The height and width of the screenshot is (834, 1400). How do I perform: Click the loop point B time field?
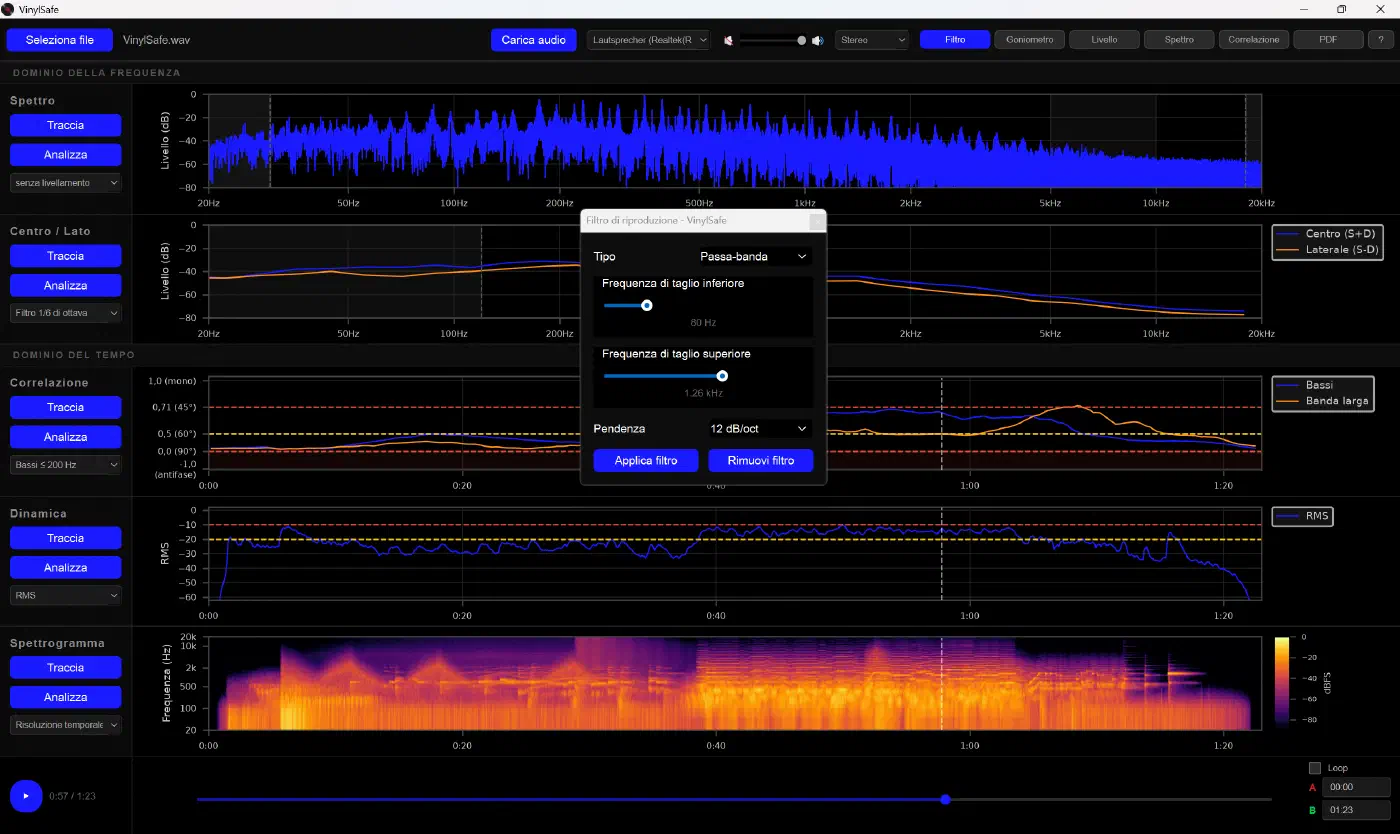point(1356,809)
